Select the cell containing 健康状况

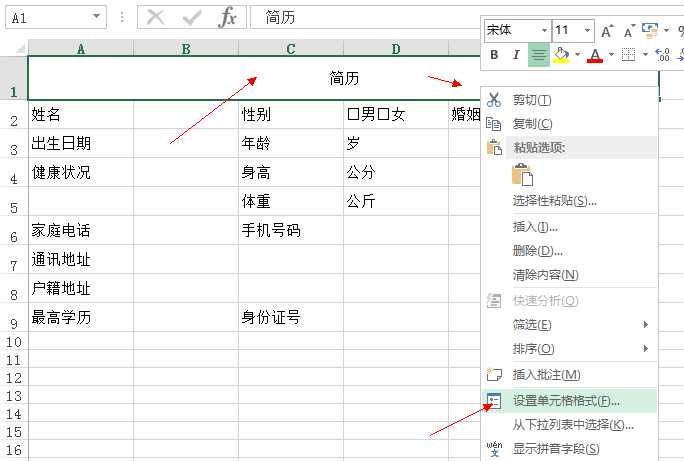click(x=81, y=173)
